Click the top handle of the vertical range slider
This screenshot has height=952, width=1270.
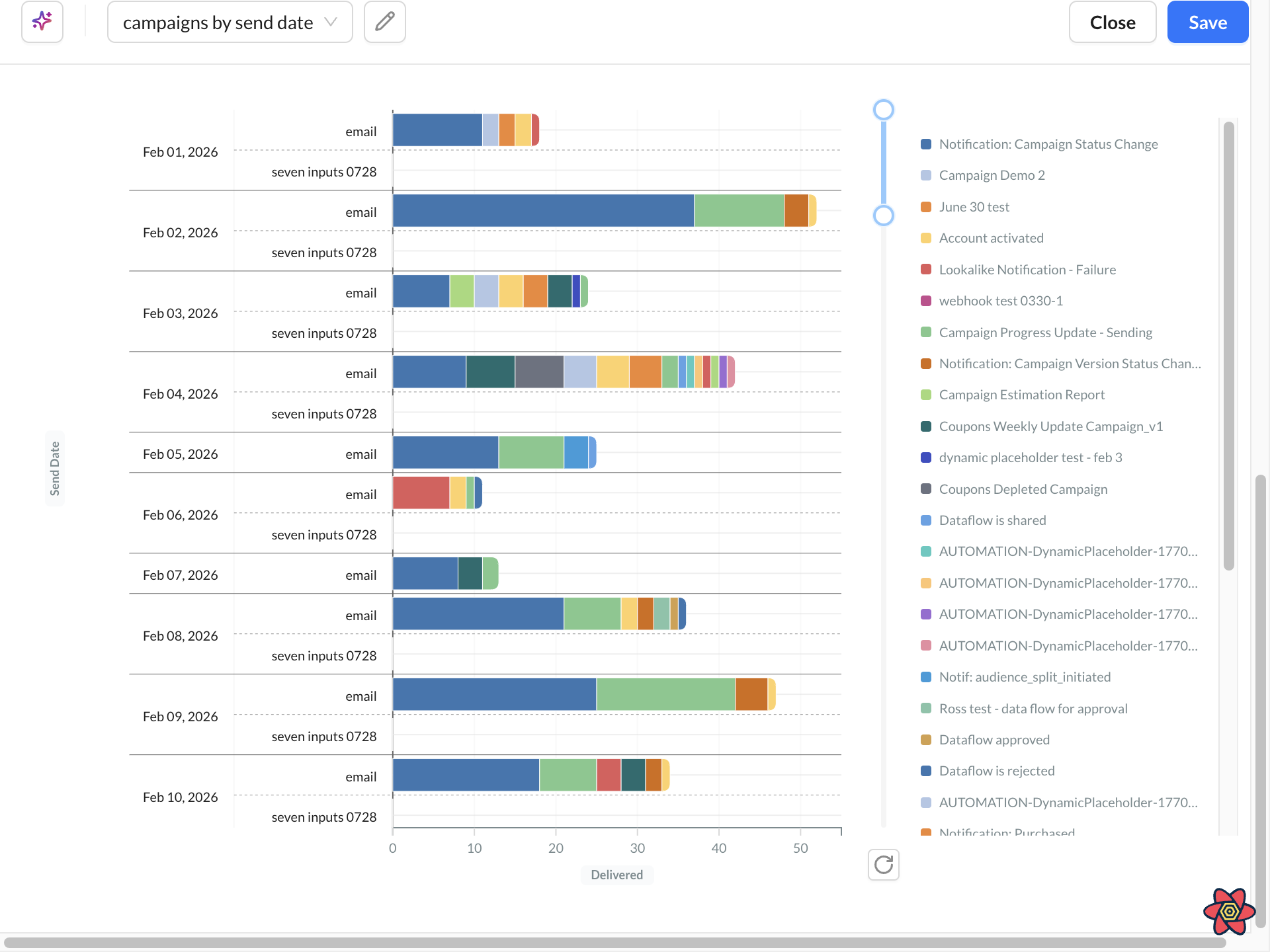point(884,110)
